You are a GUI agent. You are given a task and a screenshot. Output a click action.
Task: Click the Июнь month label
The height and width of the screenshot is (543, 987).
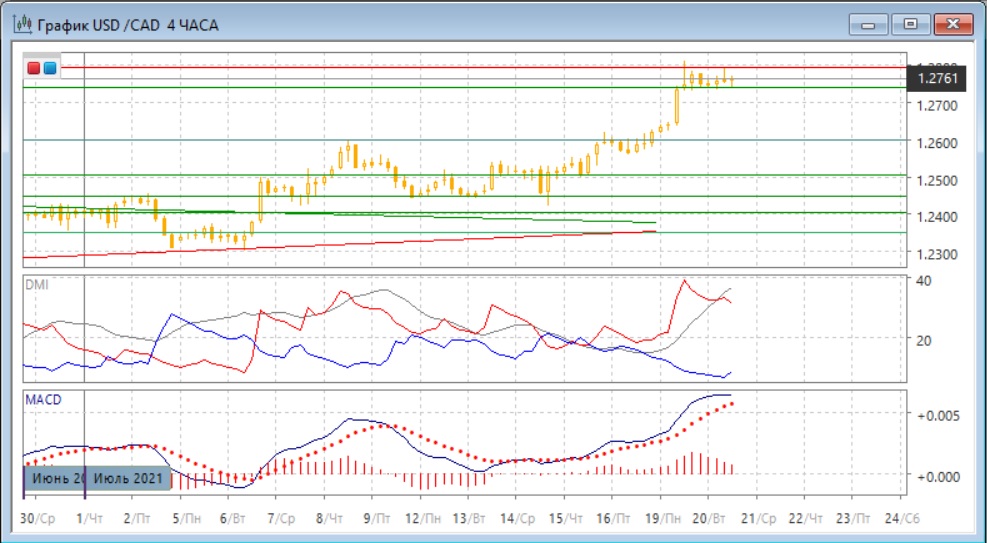54,478
